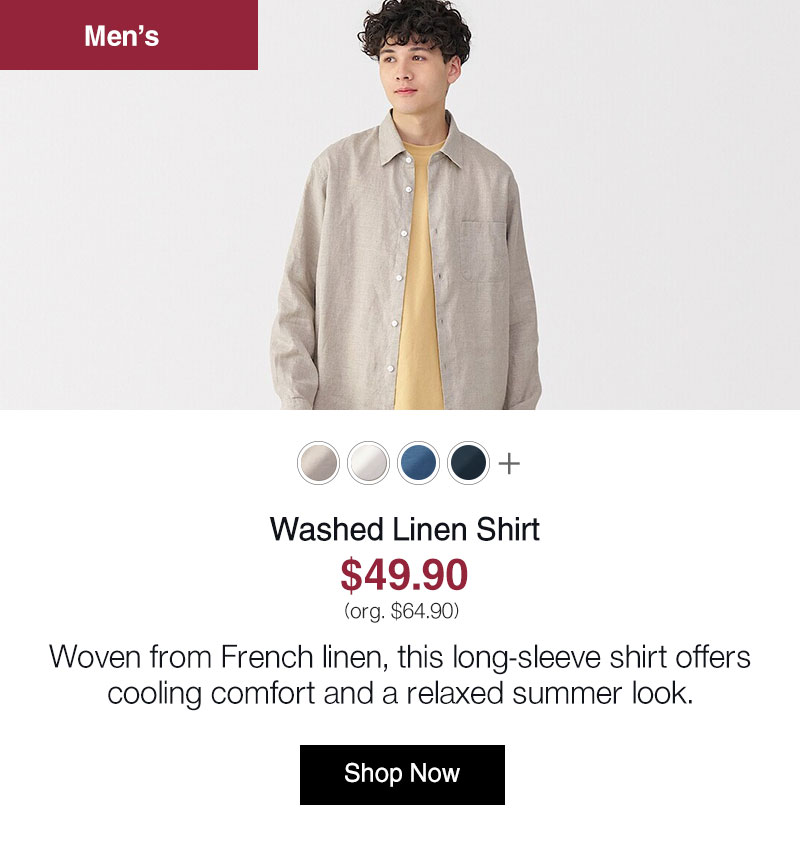Viewport: 800px width, 859px height.
Task: Click the model's face in the photo
Action: 412,71
